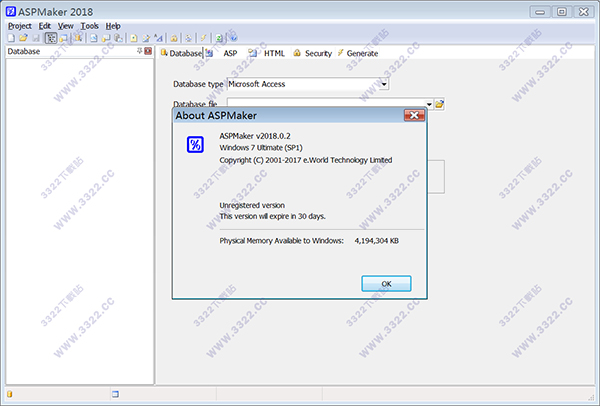
Task: Switch to the ASP tab
Action: tap(222, 53)
